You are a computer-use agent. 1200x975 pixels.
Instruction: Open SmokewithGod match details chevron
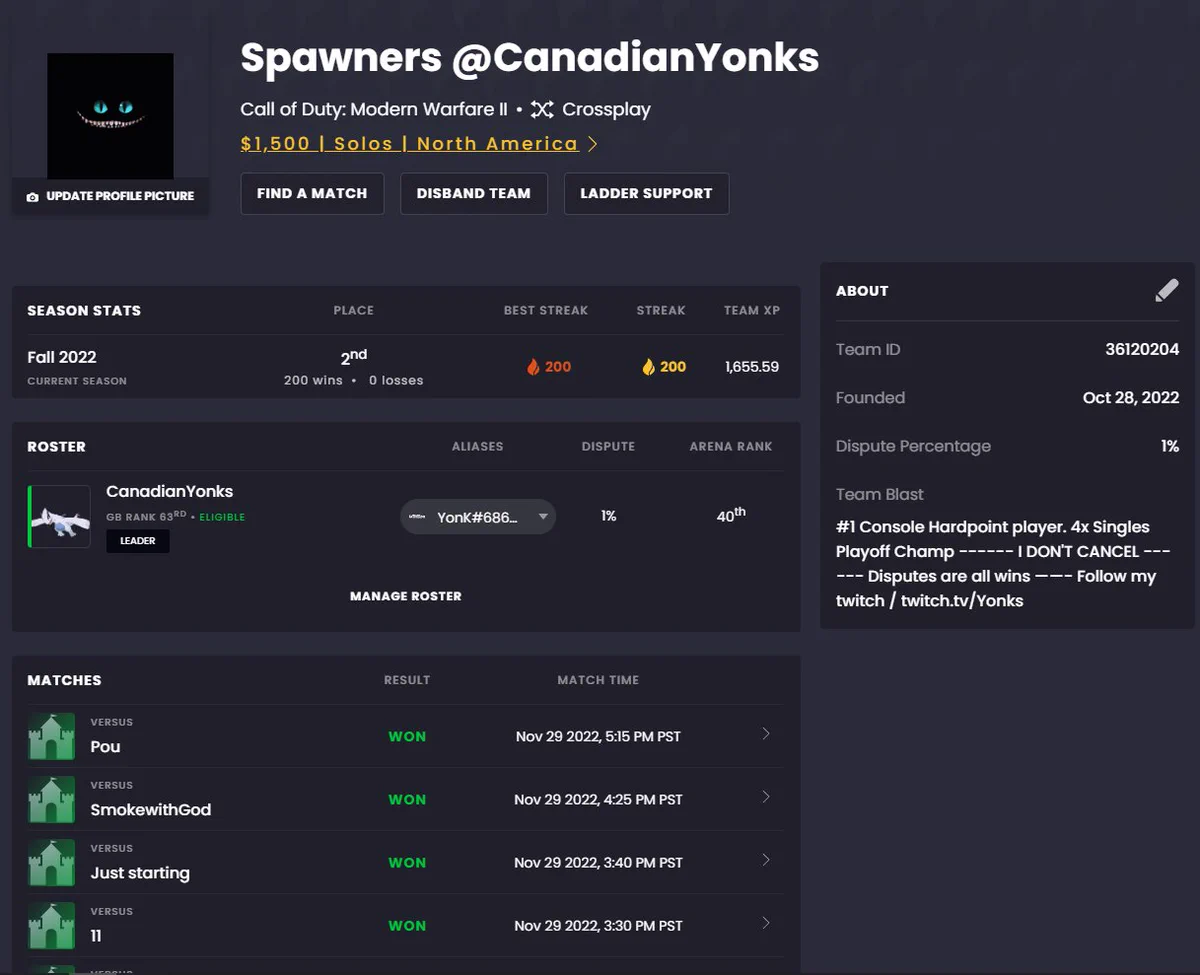766,797
